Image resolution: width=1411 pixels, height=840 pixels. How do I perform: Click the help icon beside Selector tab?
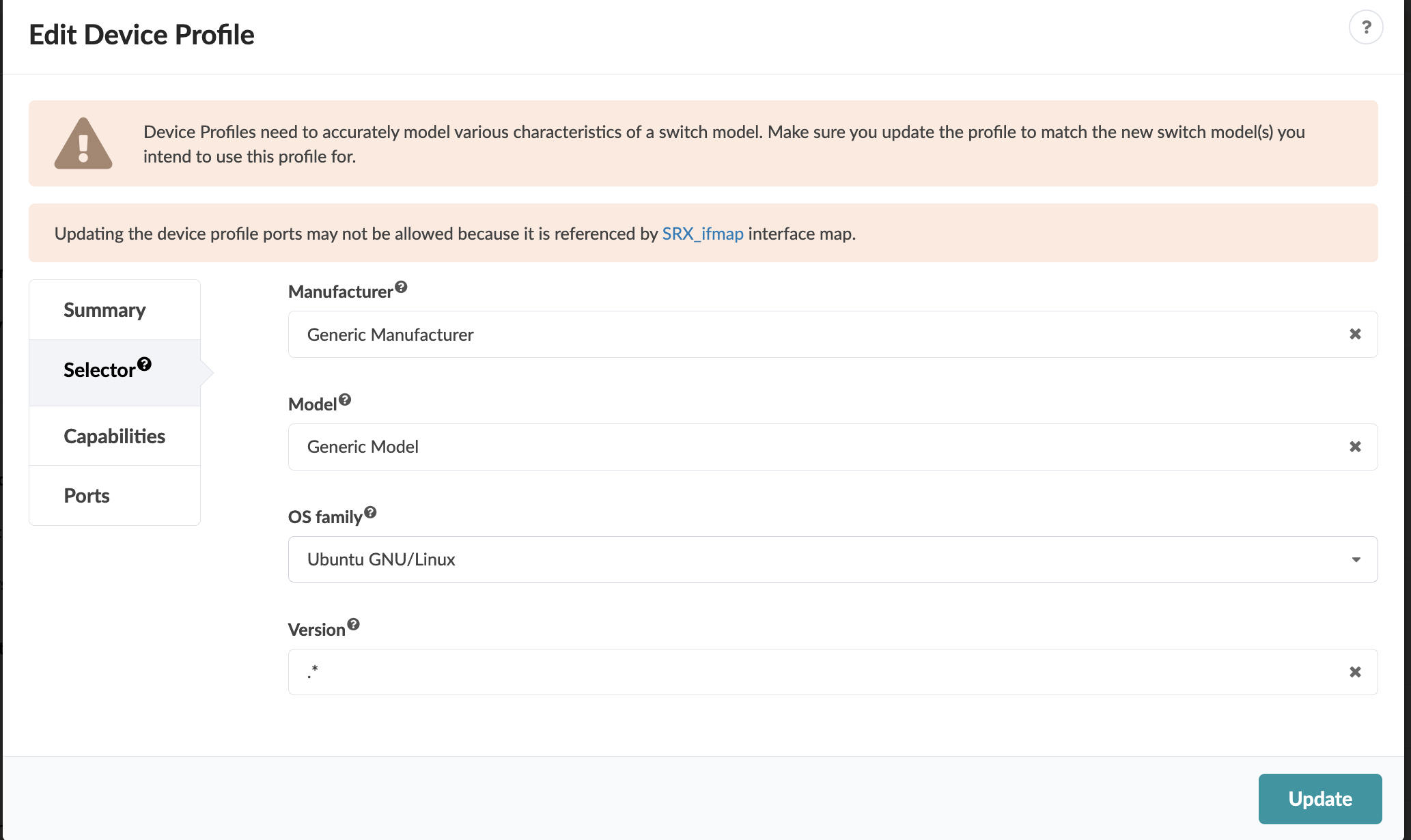[x=144, y=364]
